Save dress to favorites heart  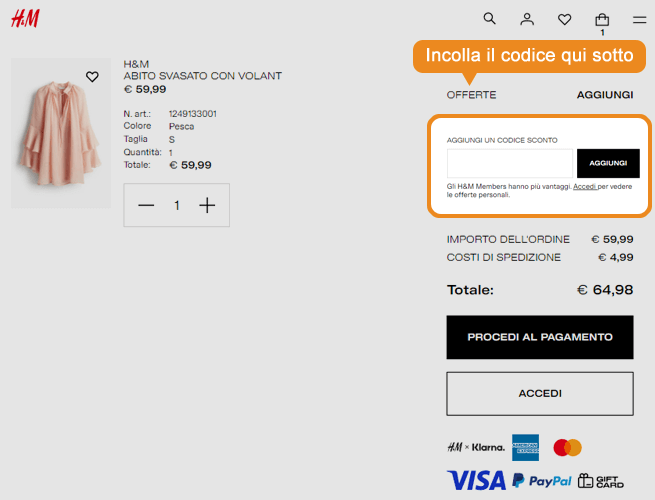pos(92,76)
